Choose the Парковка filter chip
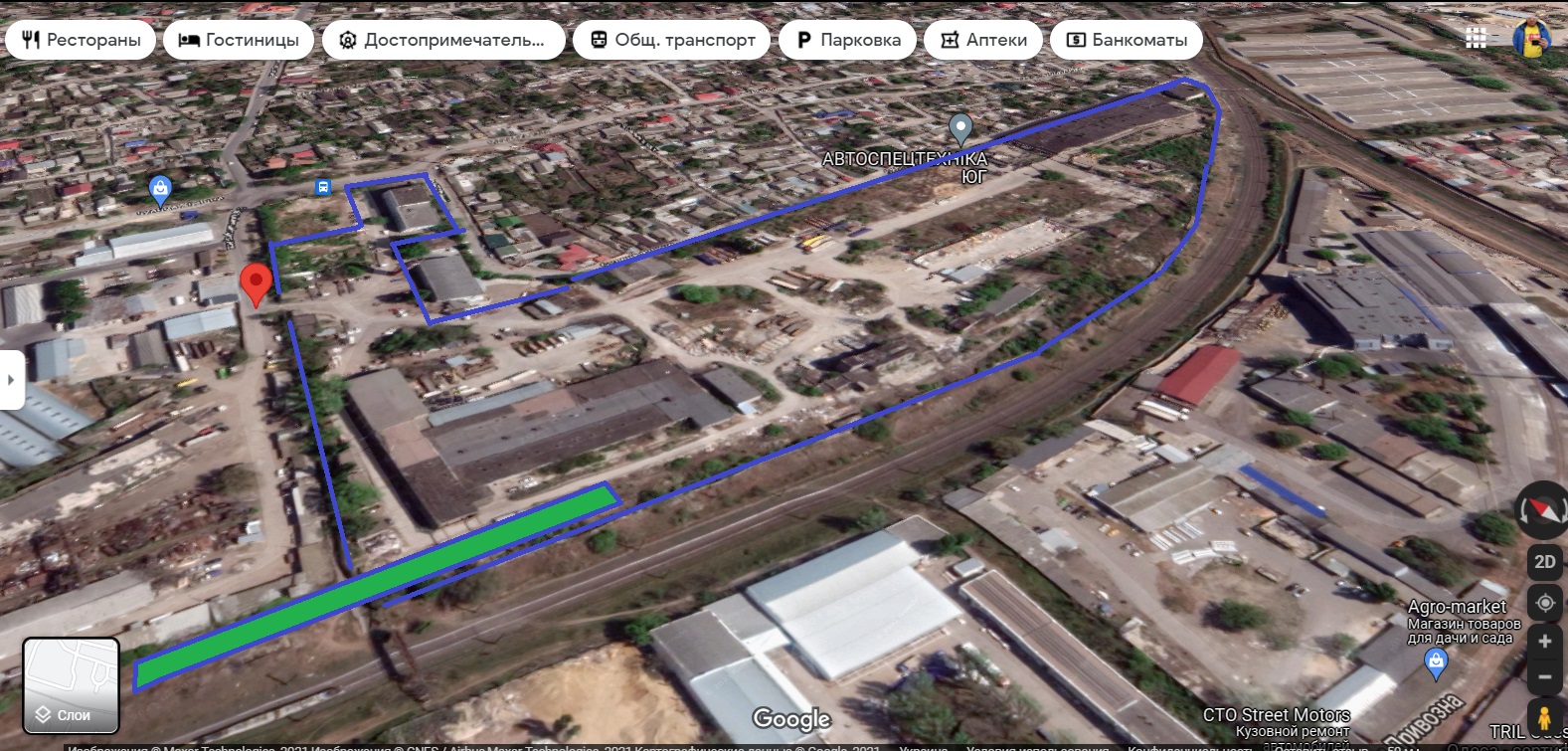 coord(847,40)
